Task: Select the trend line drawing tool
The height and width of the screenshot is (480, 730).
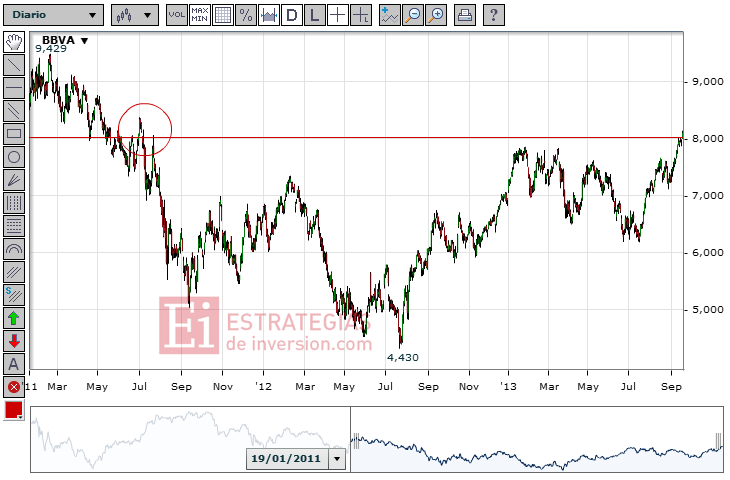Action: pyautogui.click(x=14, y=65)
